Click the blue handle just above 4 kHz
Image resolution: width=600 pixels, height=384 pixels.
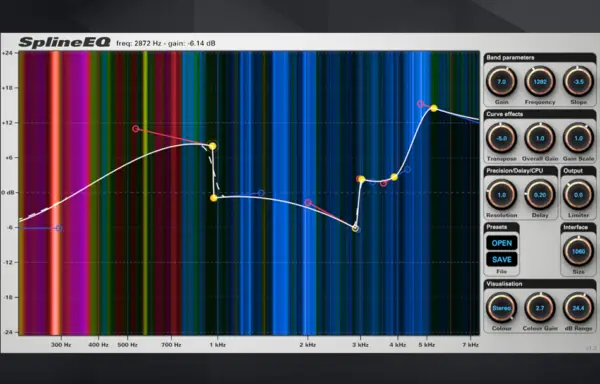coord(408,169)
